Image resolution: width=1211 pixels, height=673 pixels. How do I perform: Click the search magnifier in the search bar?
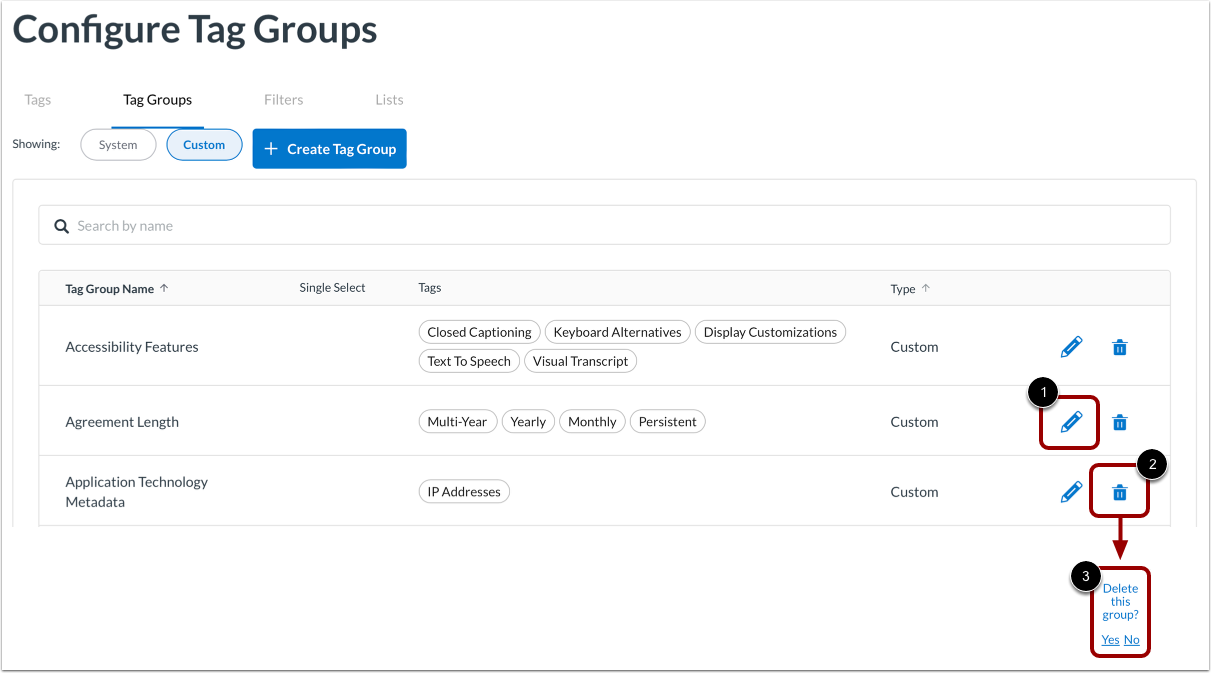click(x=61, y=225)
